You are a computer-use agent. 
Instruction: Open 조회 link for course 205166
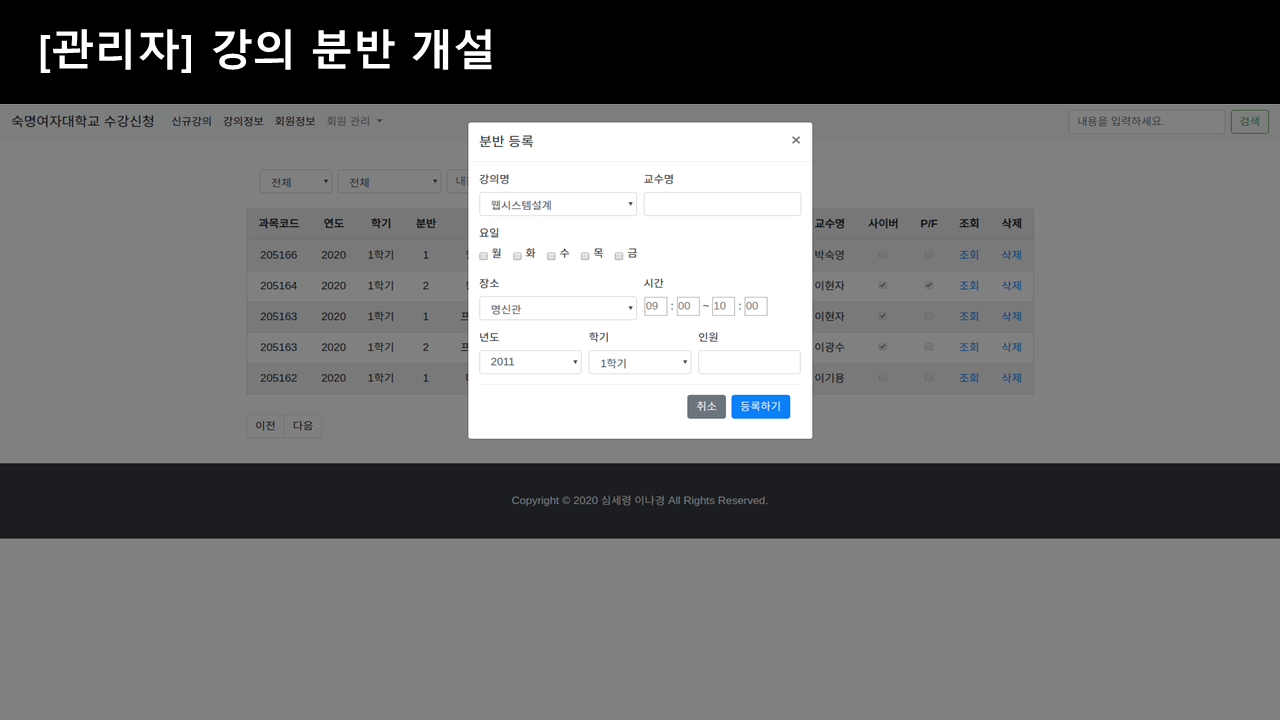click(x=968, y=255)
